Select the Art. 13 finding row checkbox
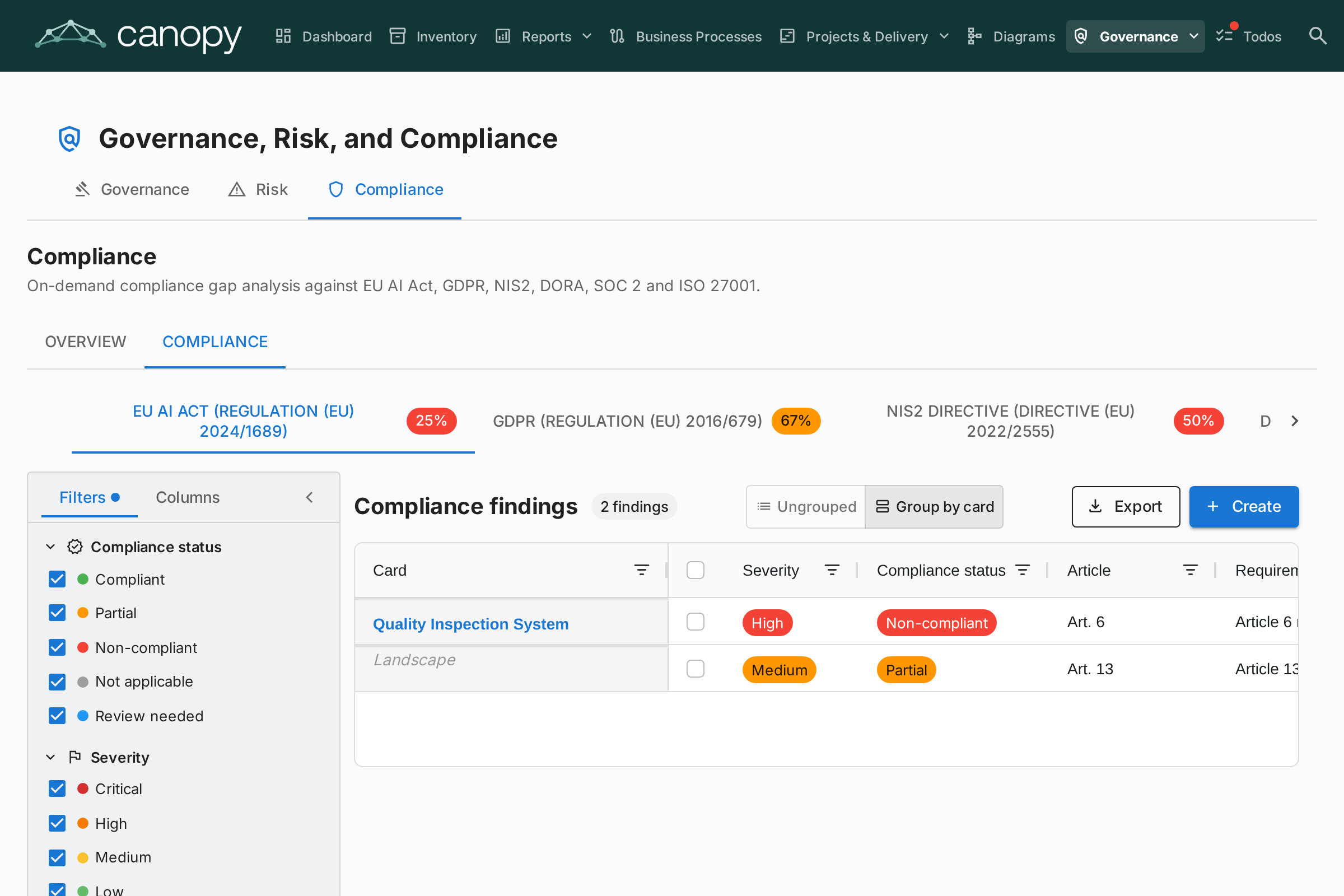 [x=695, y=669]
